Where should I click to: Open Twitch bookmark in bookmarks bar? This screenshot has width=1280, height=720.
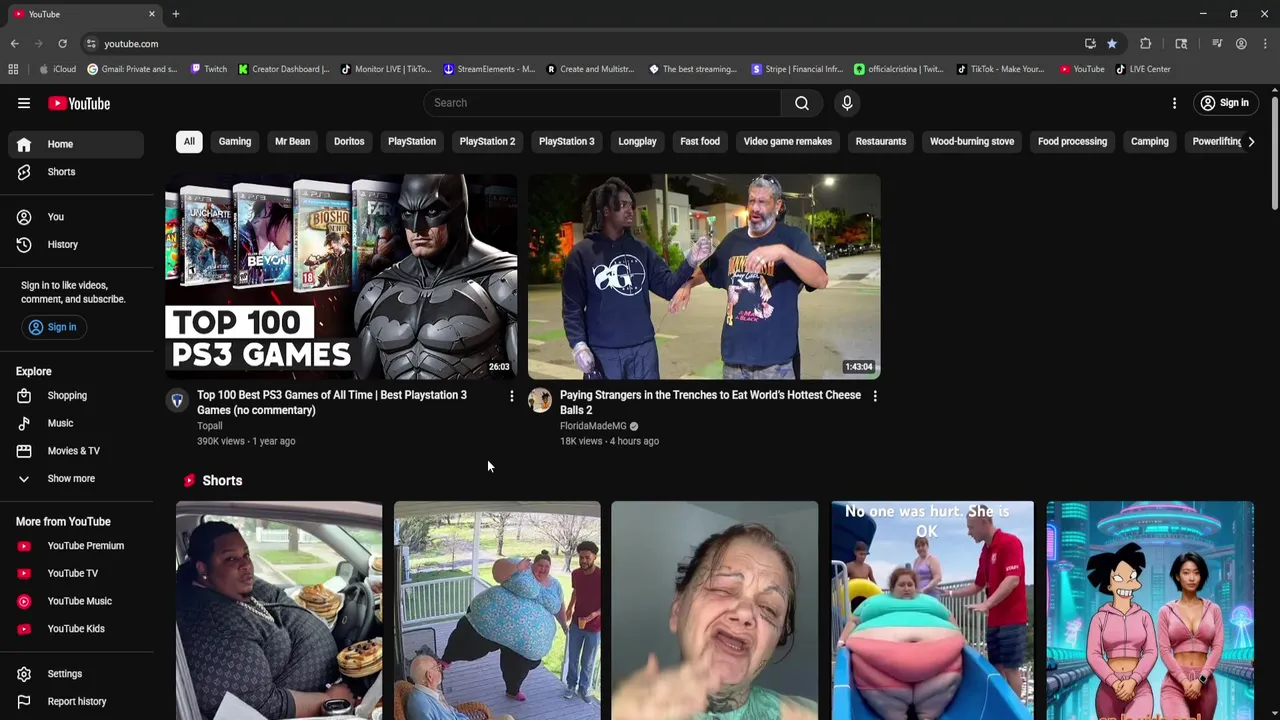point(209,69)
